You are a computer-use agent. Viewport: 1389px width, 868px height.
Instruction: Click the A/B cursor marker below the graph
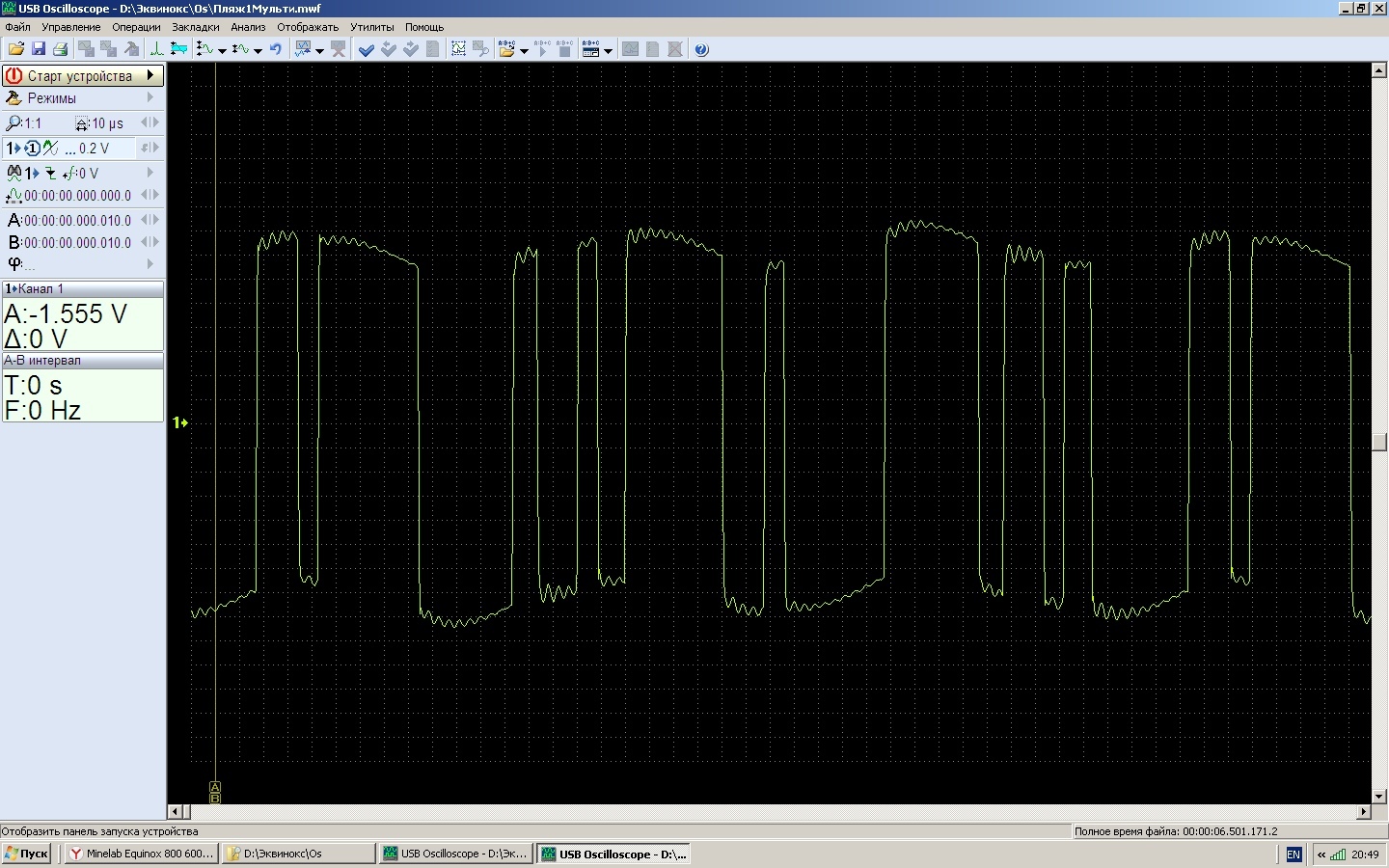pyautogui.click(x=215, y=793)
